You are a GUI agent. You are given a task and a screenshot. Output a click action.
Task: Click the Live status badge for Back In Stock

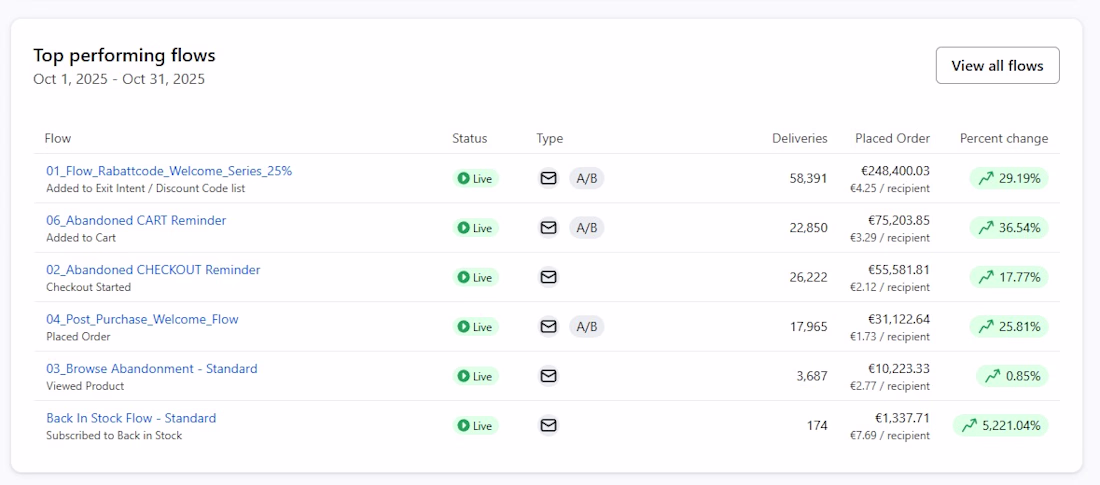click(x=475, y=426)
